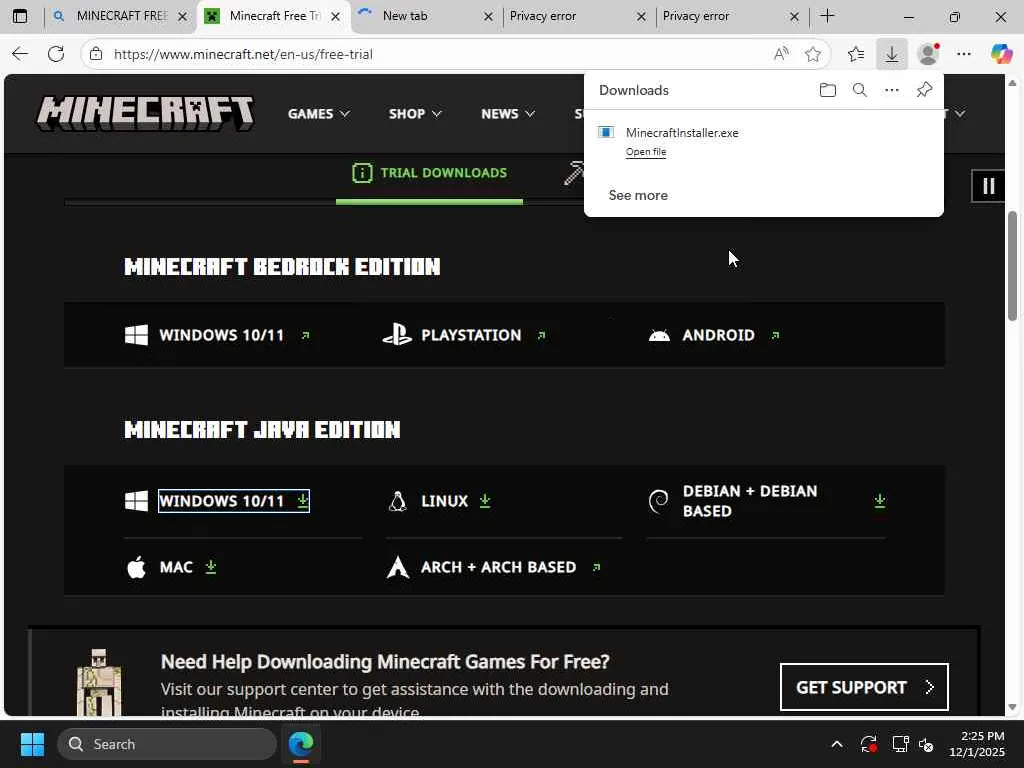Viewport: 1024px width, 768px height.
Task: Switch to second Privacy error tab
Action: point(732,16)
